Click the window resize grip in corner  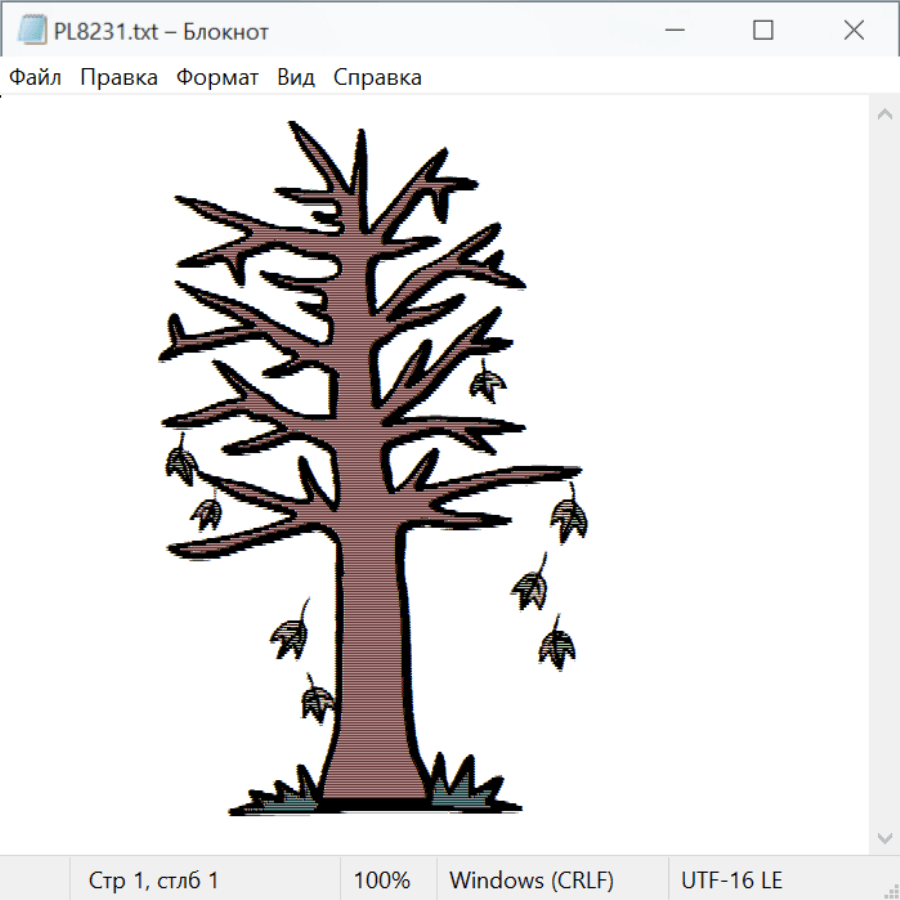click(891, 891)
